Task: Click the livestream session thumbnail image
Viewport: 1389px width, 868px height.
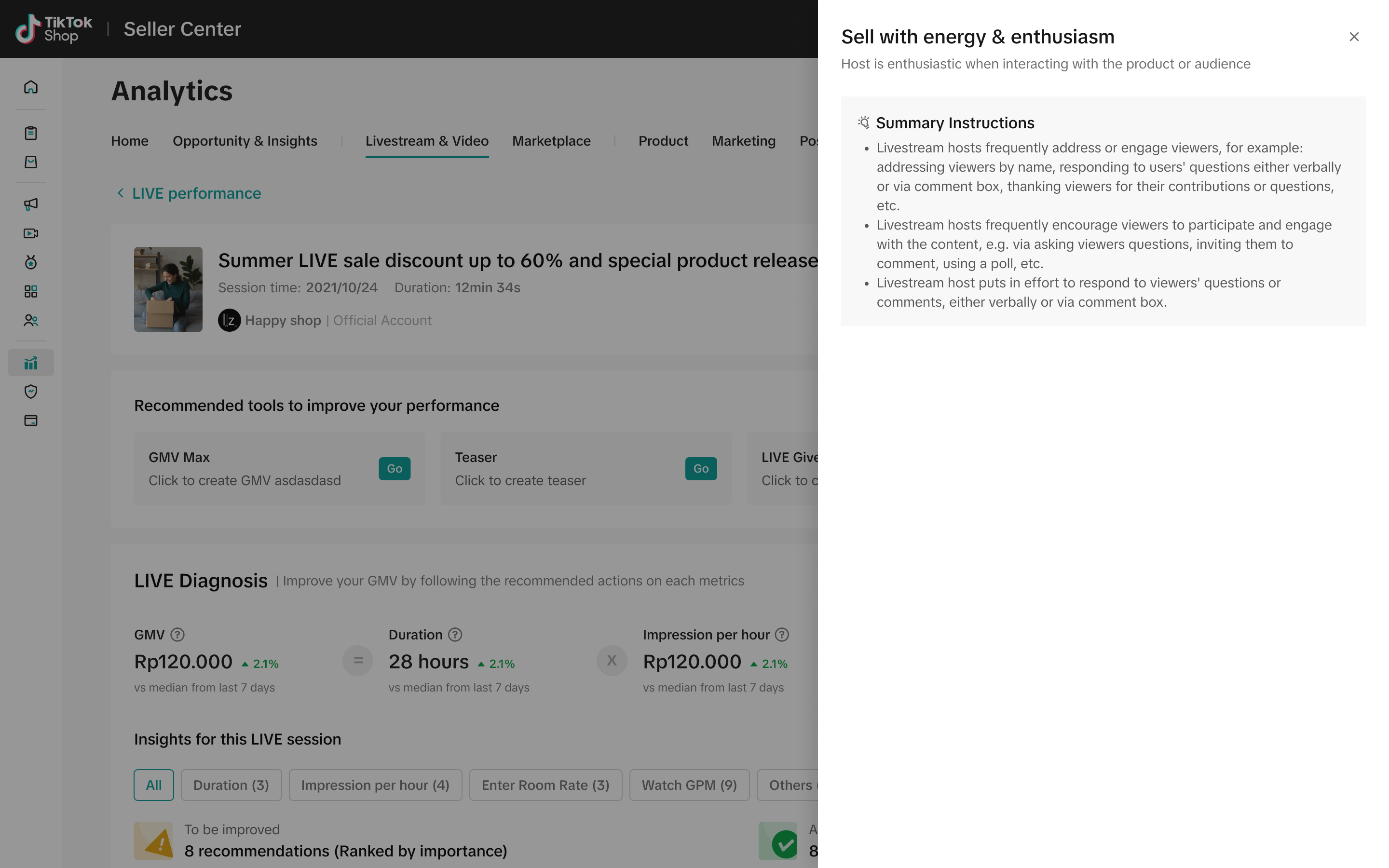Action: coord(168,289)
